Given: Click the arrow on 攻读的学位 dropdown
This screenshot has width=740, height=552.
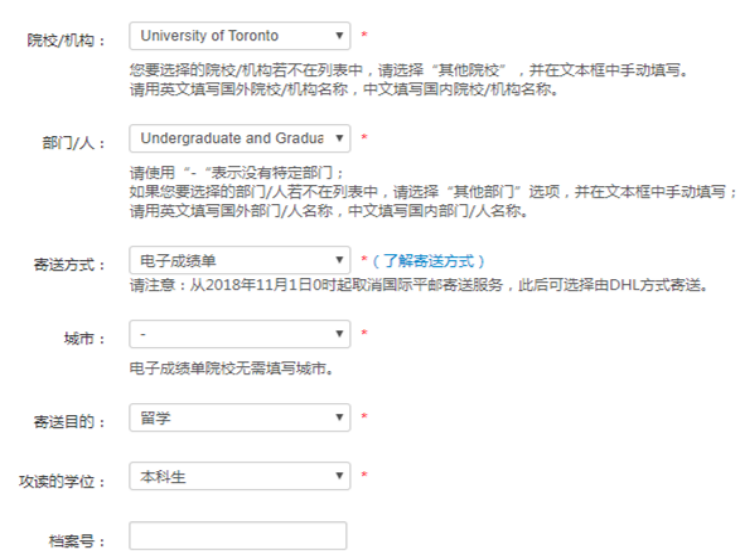Looking at the screenshot, I should (340, 476).
